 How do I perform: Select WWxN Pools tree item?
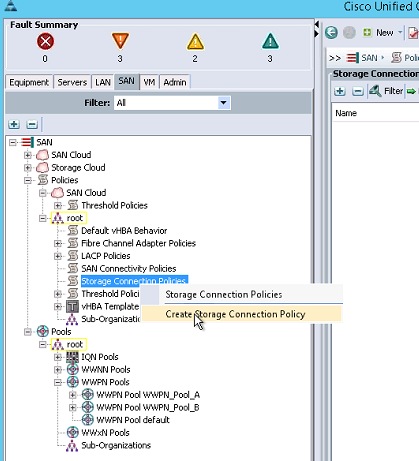105,433
